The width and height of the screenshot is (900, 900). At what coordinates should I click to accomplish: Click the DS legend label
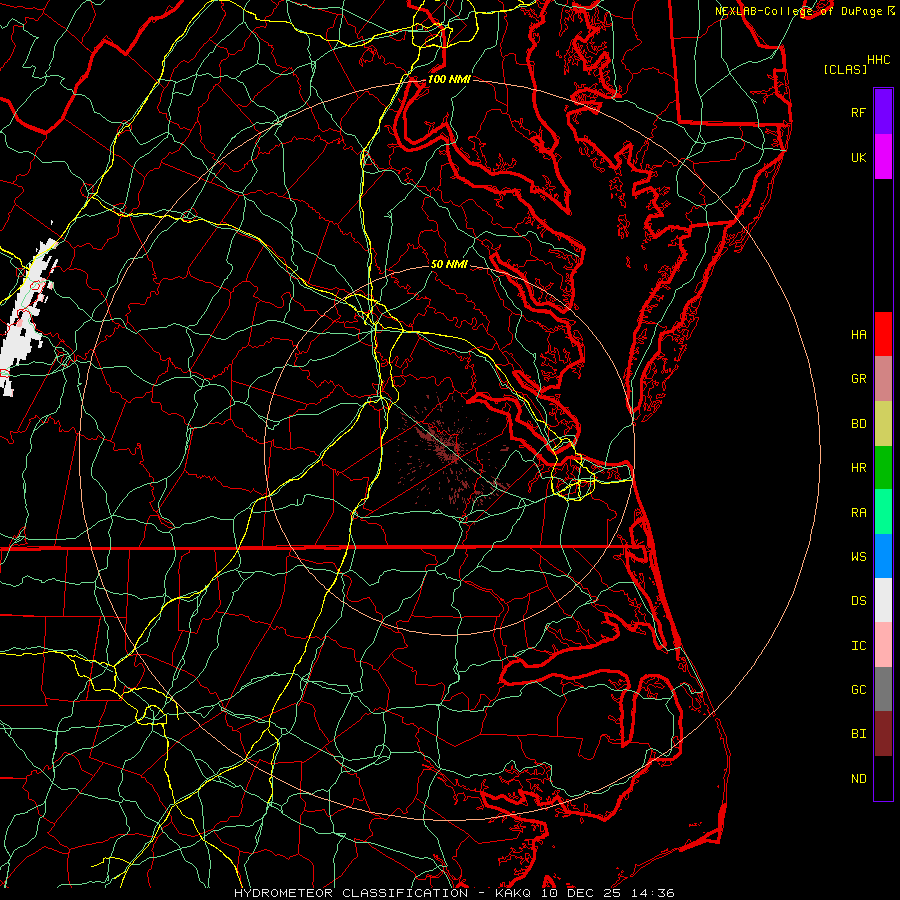858,601
